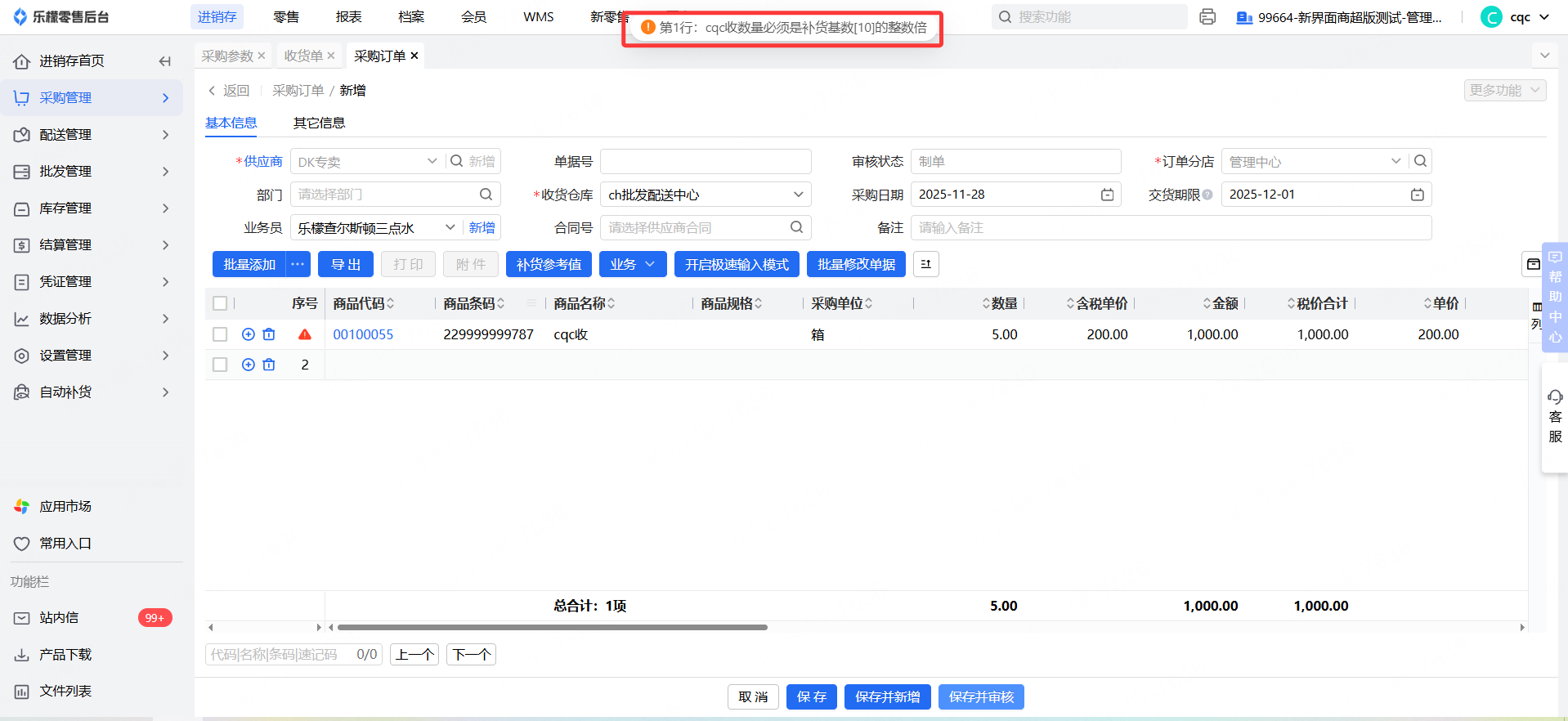Image resolution: width=1568 pixels, height=721 pixels.
Task: Expand the 业务 dropdown button
Action: (x=632, y=264)
